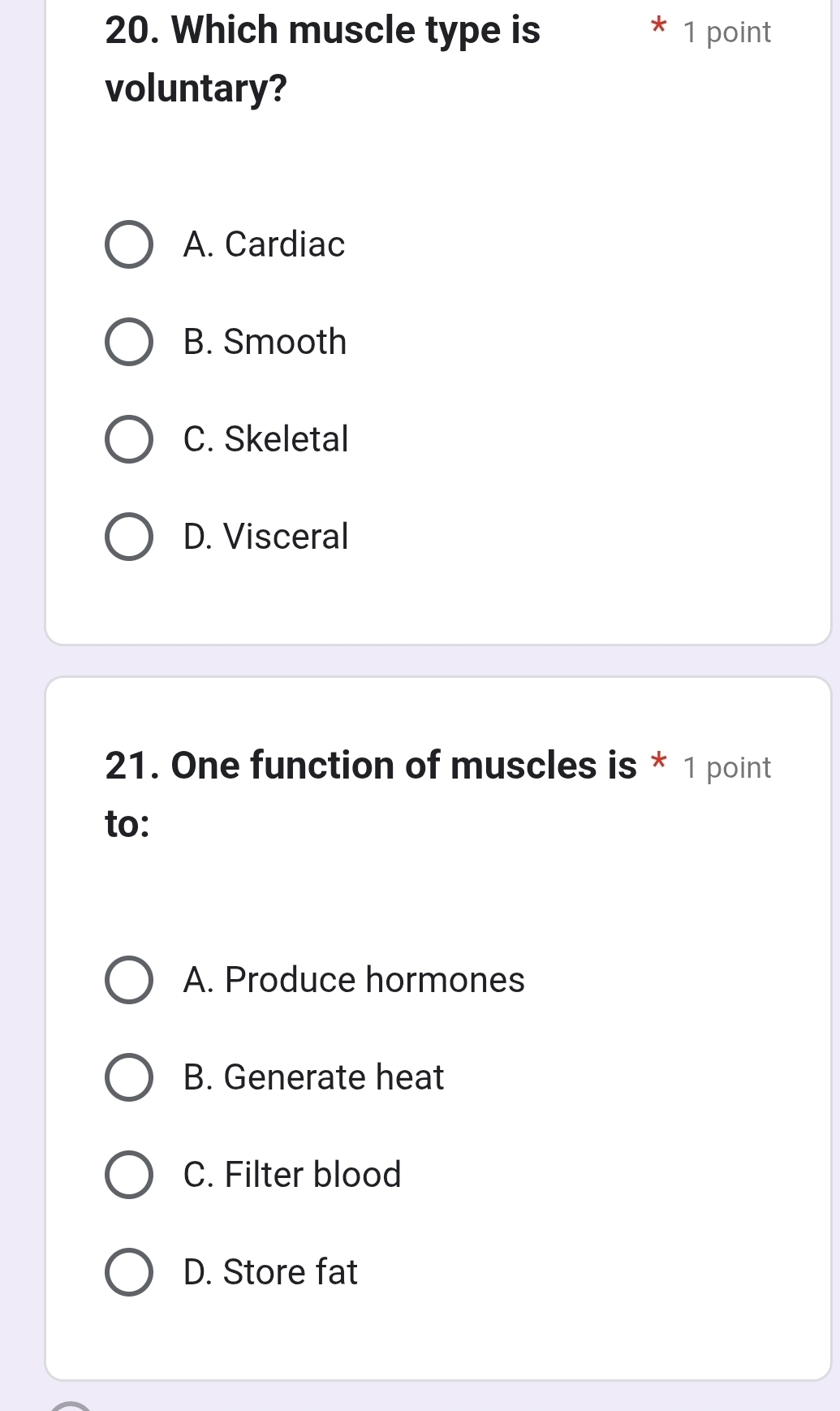The height and width of the screenshot is (1411, 840).
Task: Select option D. Visceral for question 20
Action: [x=130, y=537]
